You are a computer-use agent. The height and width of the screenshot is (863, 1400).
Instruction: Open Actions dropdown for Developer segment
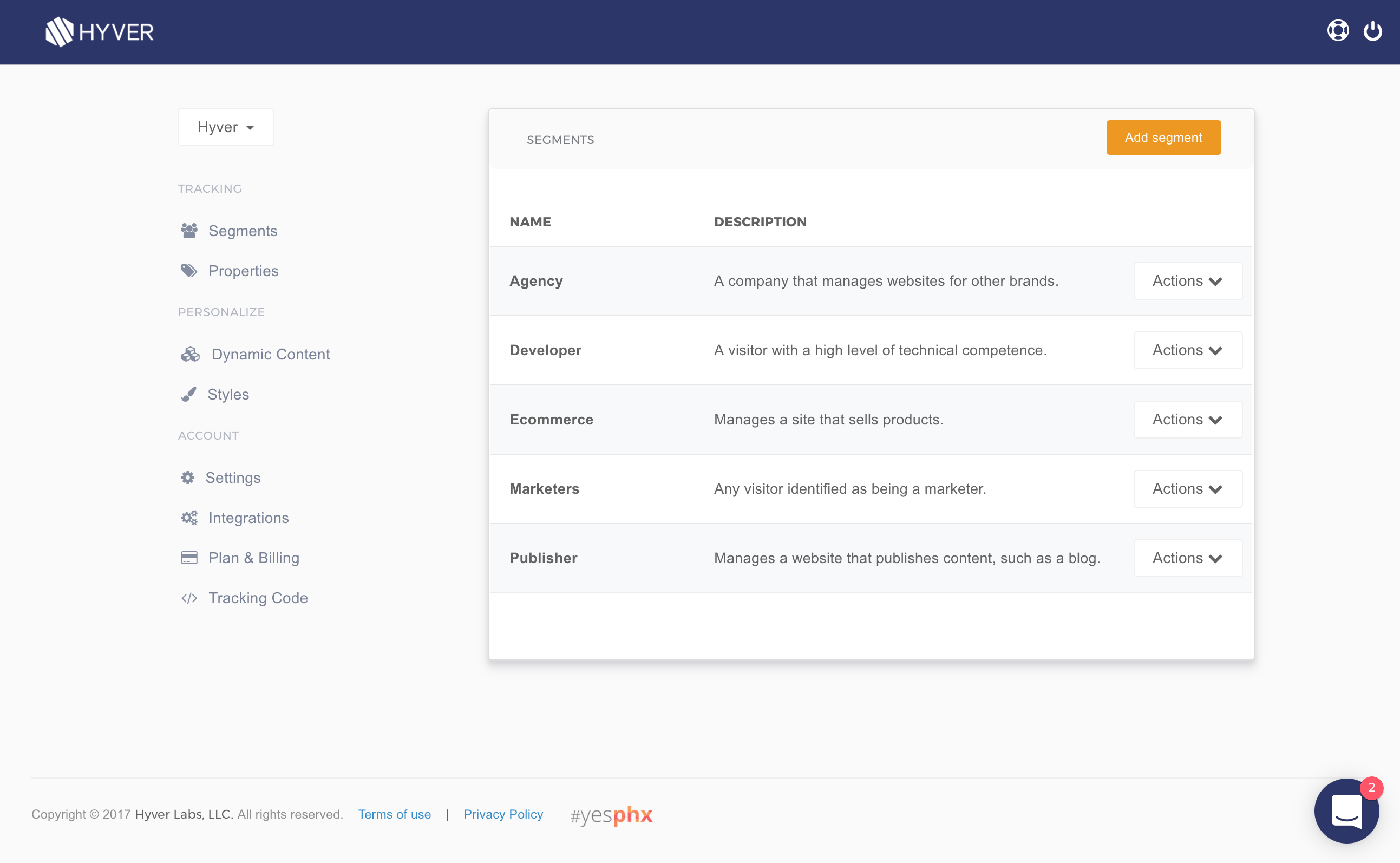click(x=1187, y=350)
